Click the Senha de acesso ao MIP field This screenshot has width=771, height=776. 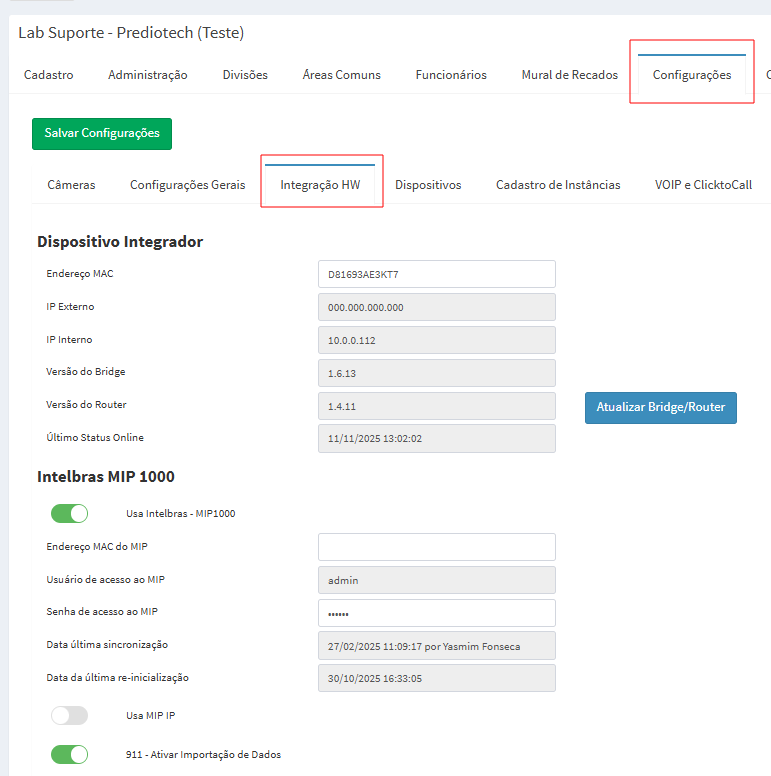click(x=436, y=613)
